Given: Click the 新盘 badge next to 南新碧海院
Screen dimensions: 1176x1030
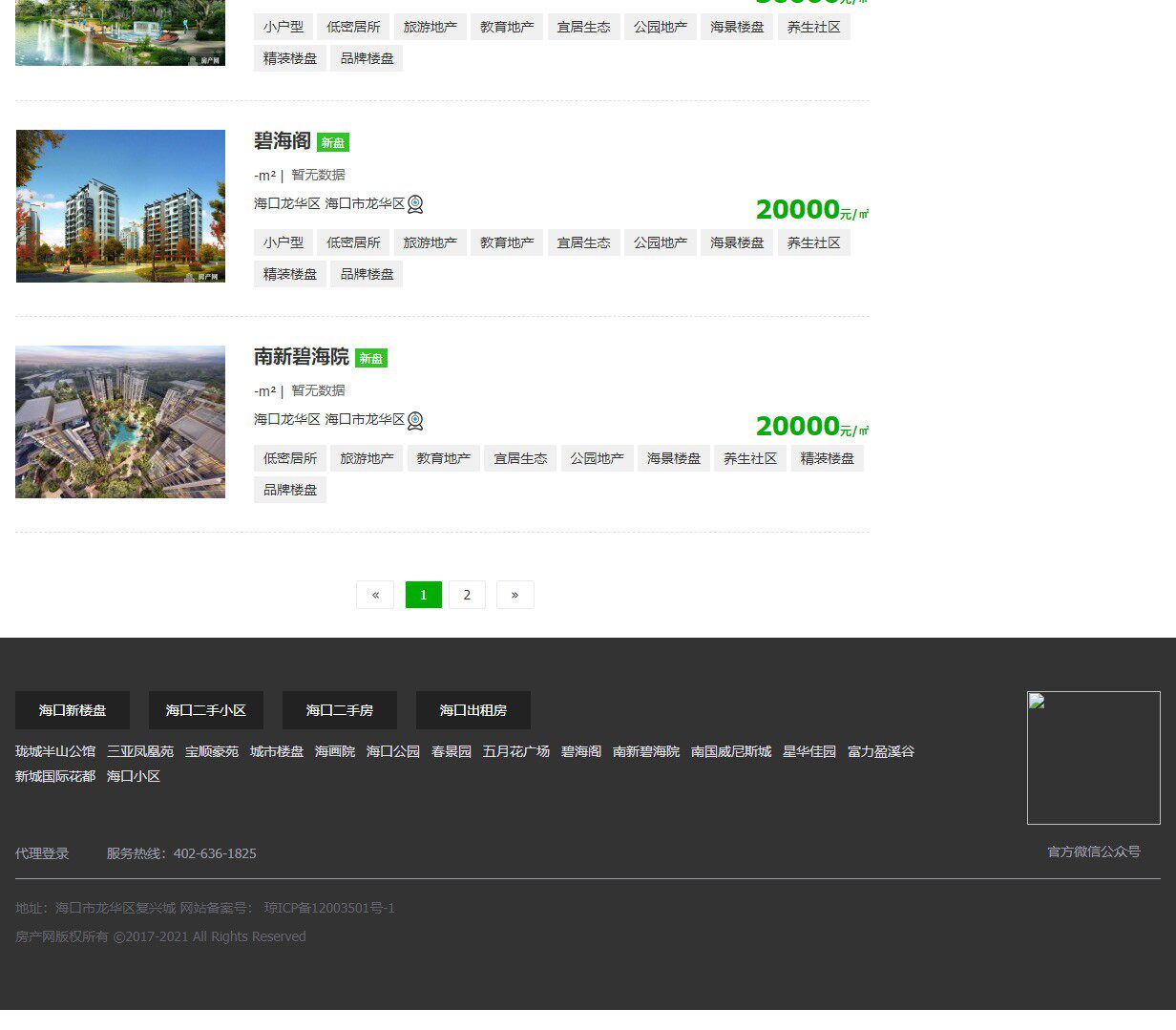Looking at the screenshot, I should tap(370, 358).
